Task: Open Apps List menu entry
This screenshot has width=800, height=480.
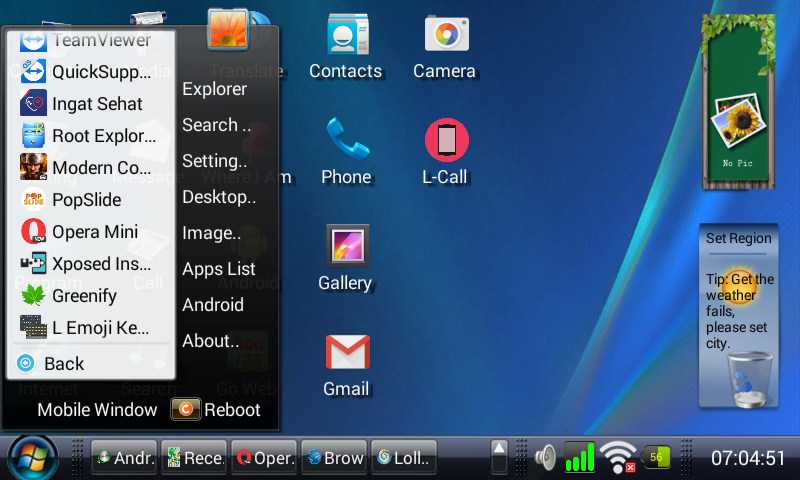Action: coord(219,269)
